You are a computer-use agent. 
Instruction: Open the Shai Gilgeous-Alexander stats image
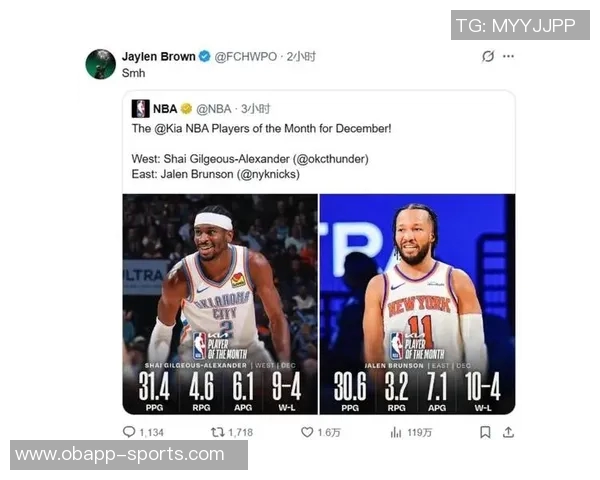(x=220, y=304)
